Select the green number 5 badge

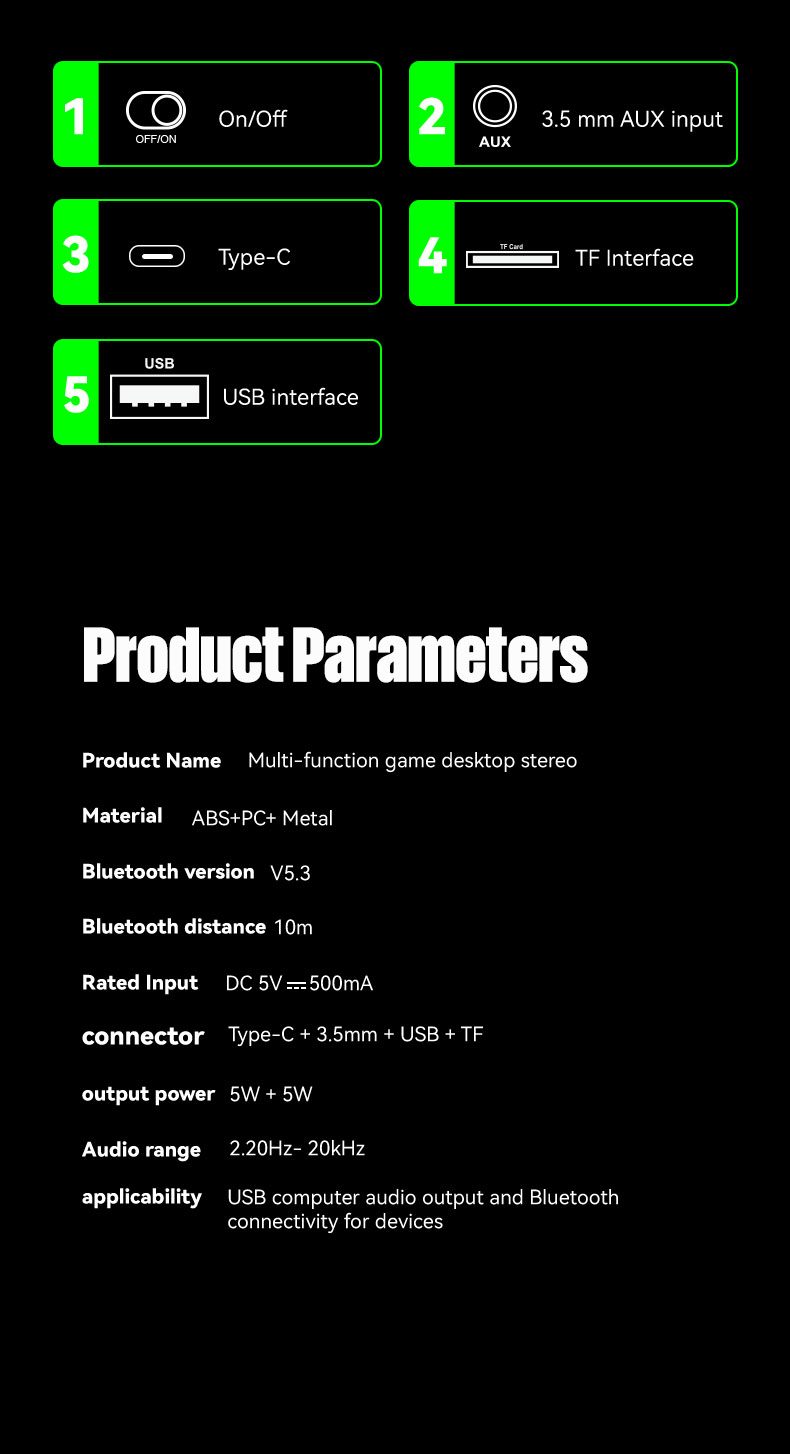click(x=76, y=393)
